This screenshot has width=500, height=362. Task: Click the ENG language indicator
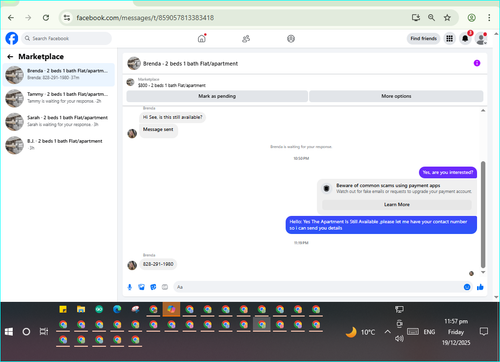[x=429, y=332]
